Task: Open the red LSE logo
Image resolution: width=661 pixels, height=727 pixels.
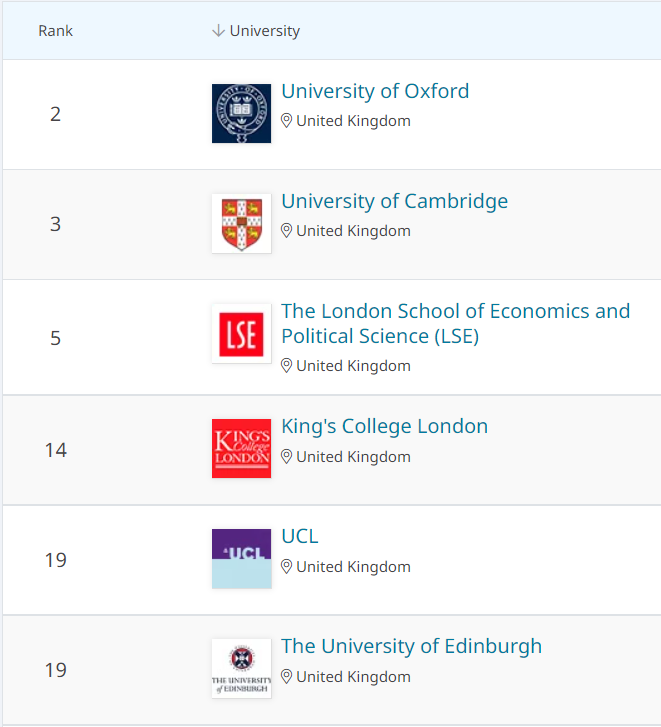Action: point(242,334)
